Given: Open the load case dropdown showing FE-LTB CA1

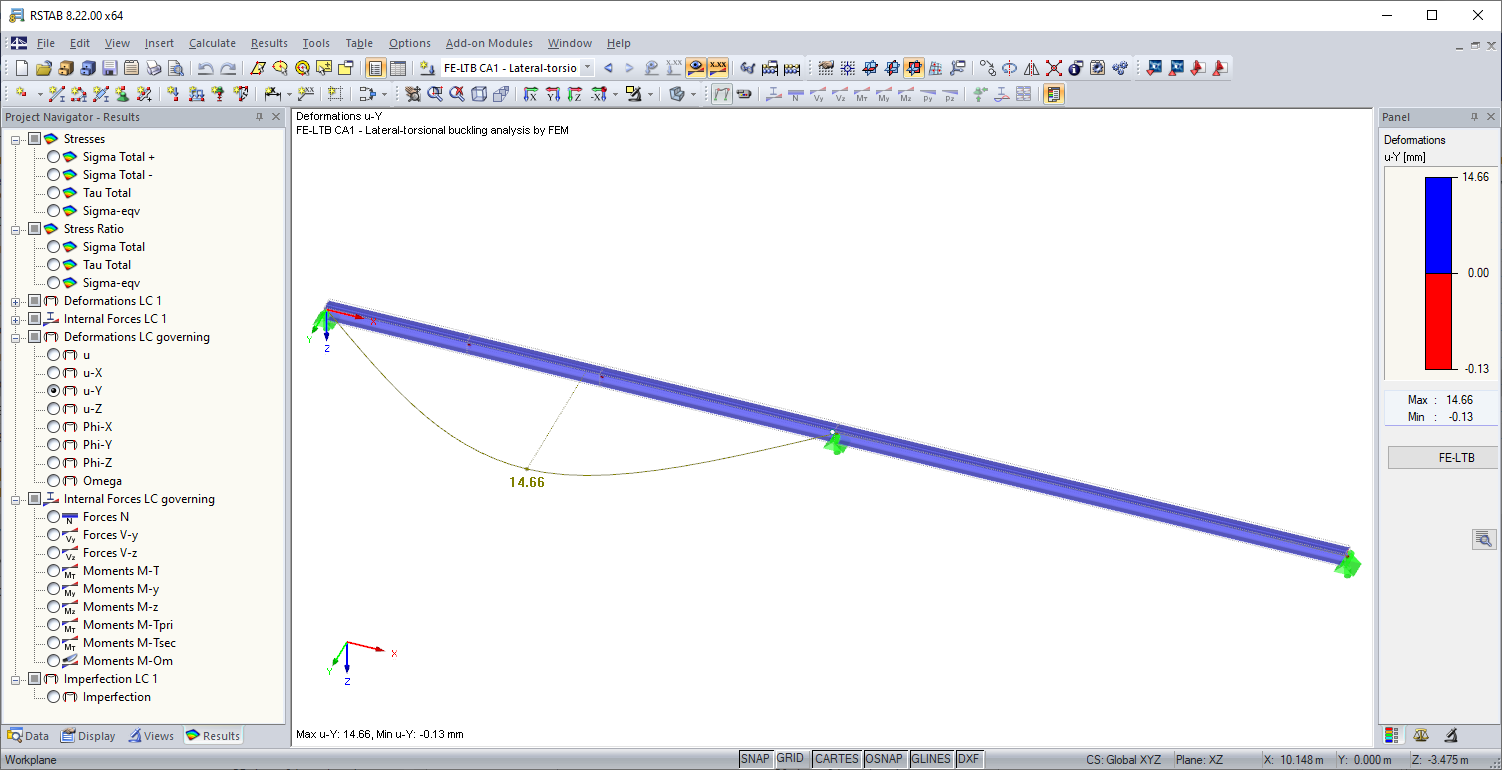Looking at the screenshot, I should tap(585, 68).
